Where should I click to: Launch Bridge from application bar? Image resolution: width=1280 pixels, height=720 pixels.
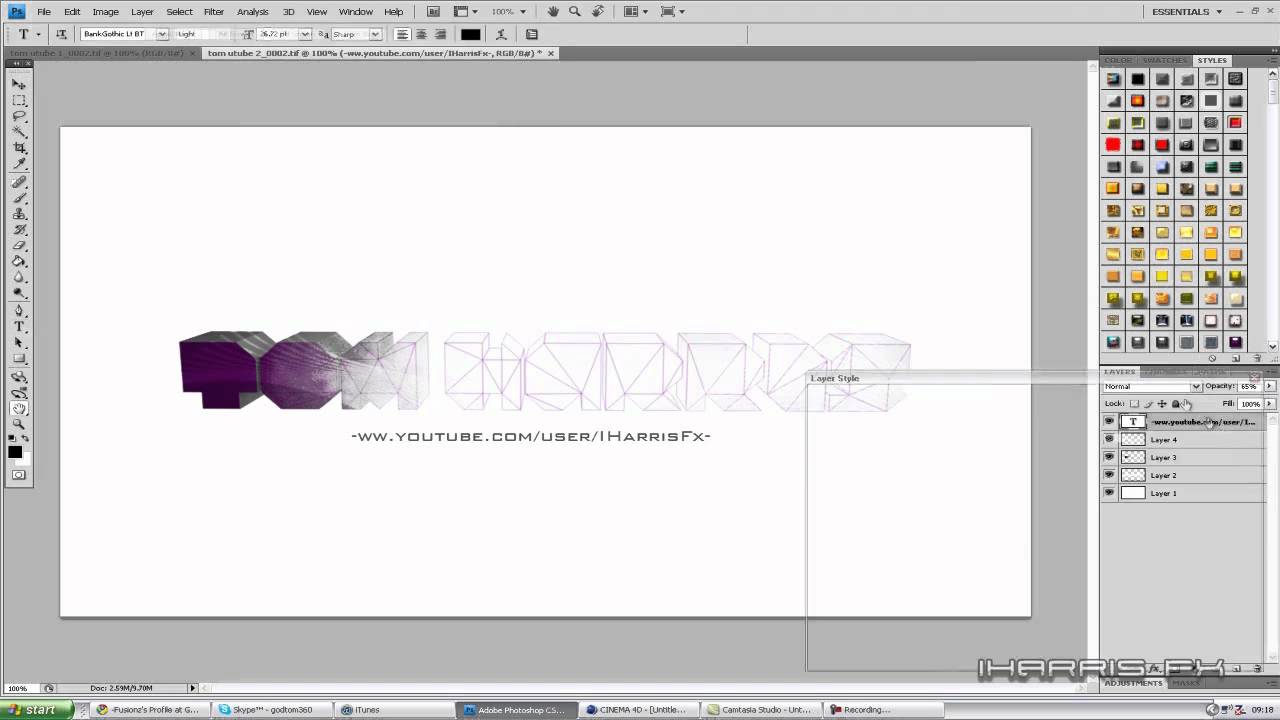pyautogui.click(x=432, y=11)
